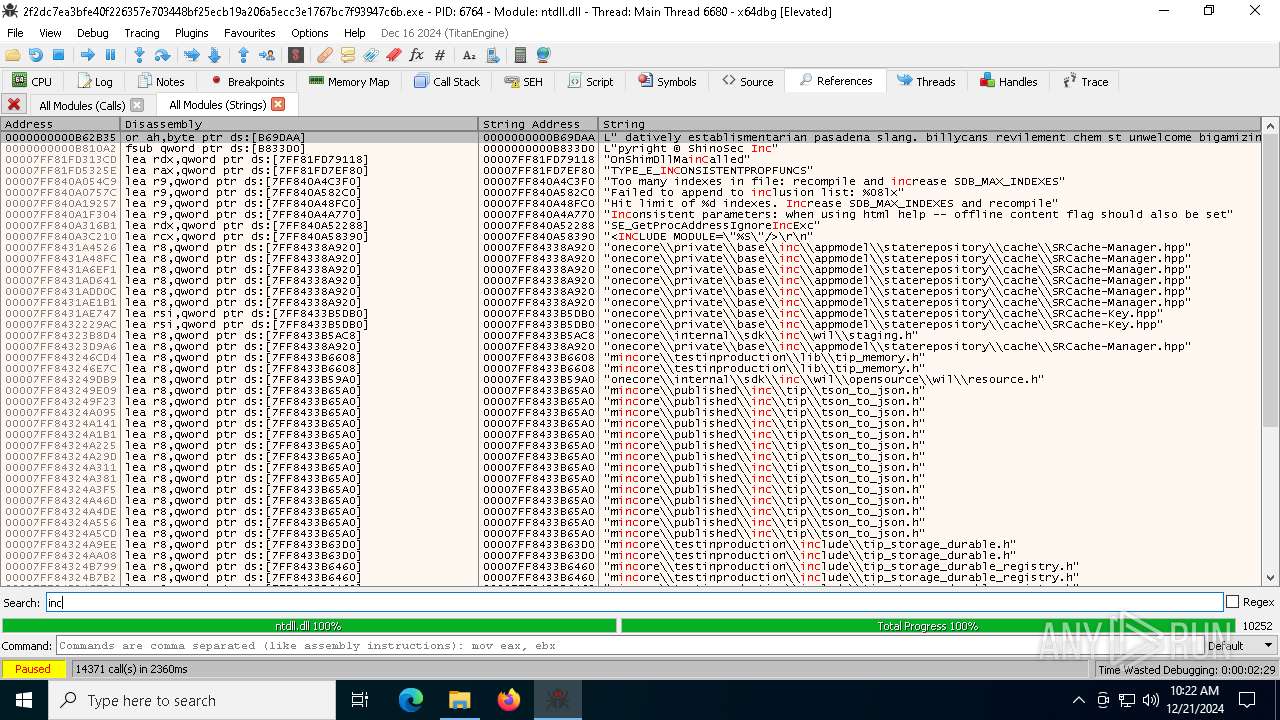The image size is (1280, 720).
Task: Switch to the Handles tab
Action: pyautogui.click(x=1008, y=81)
